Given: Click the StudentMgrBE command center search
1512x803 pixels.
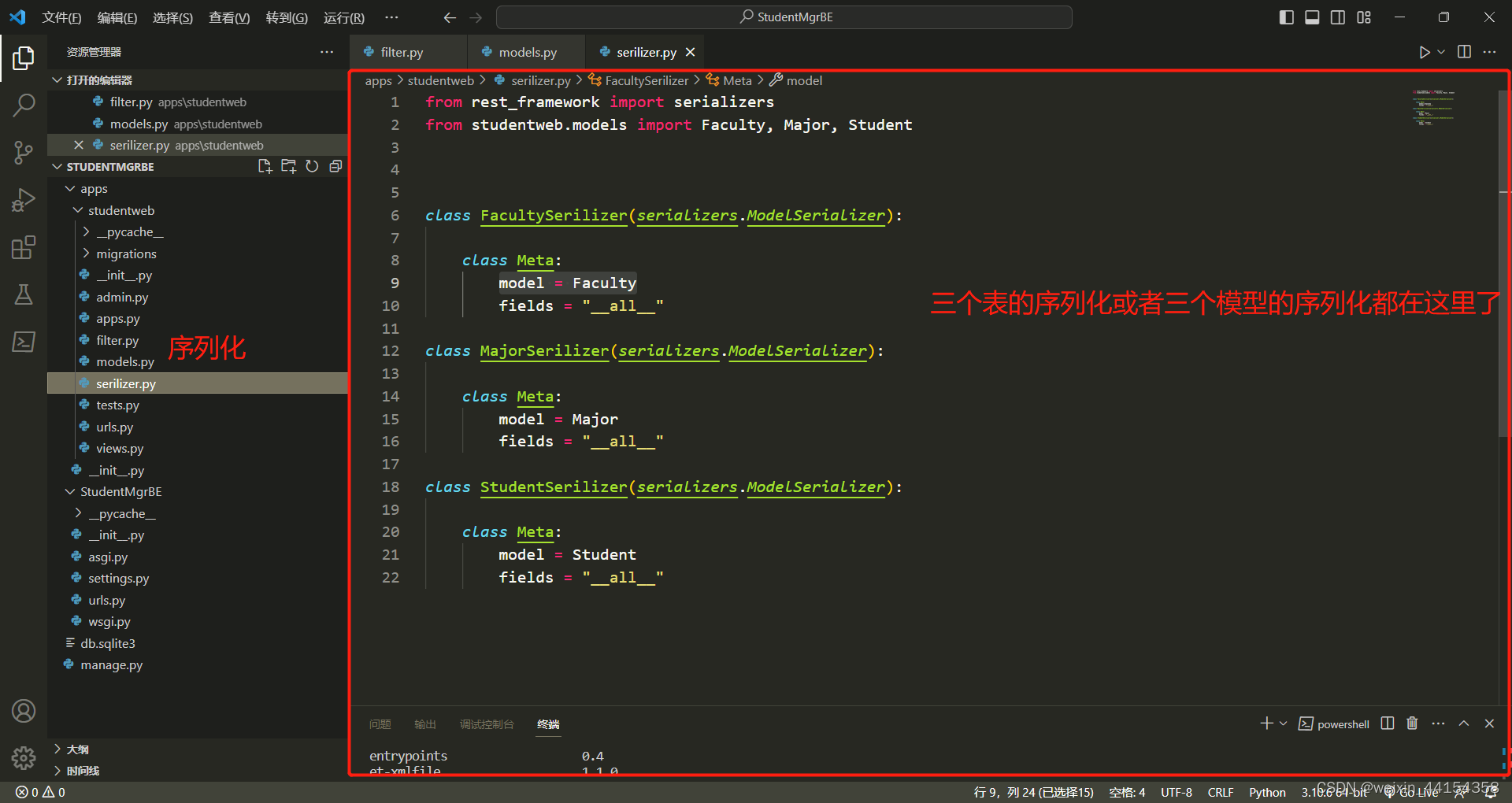Looking at the screenshot, I should coord(784,17).
